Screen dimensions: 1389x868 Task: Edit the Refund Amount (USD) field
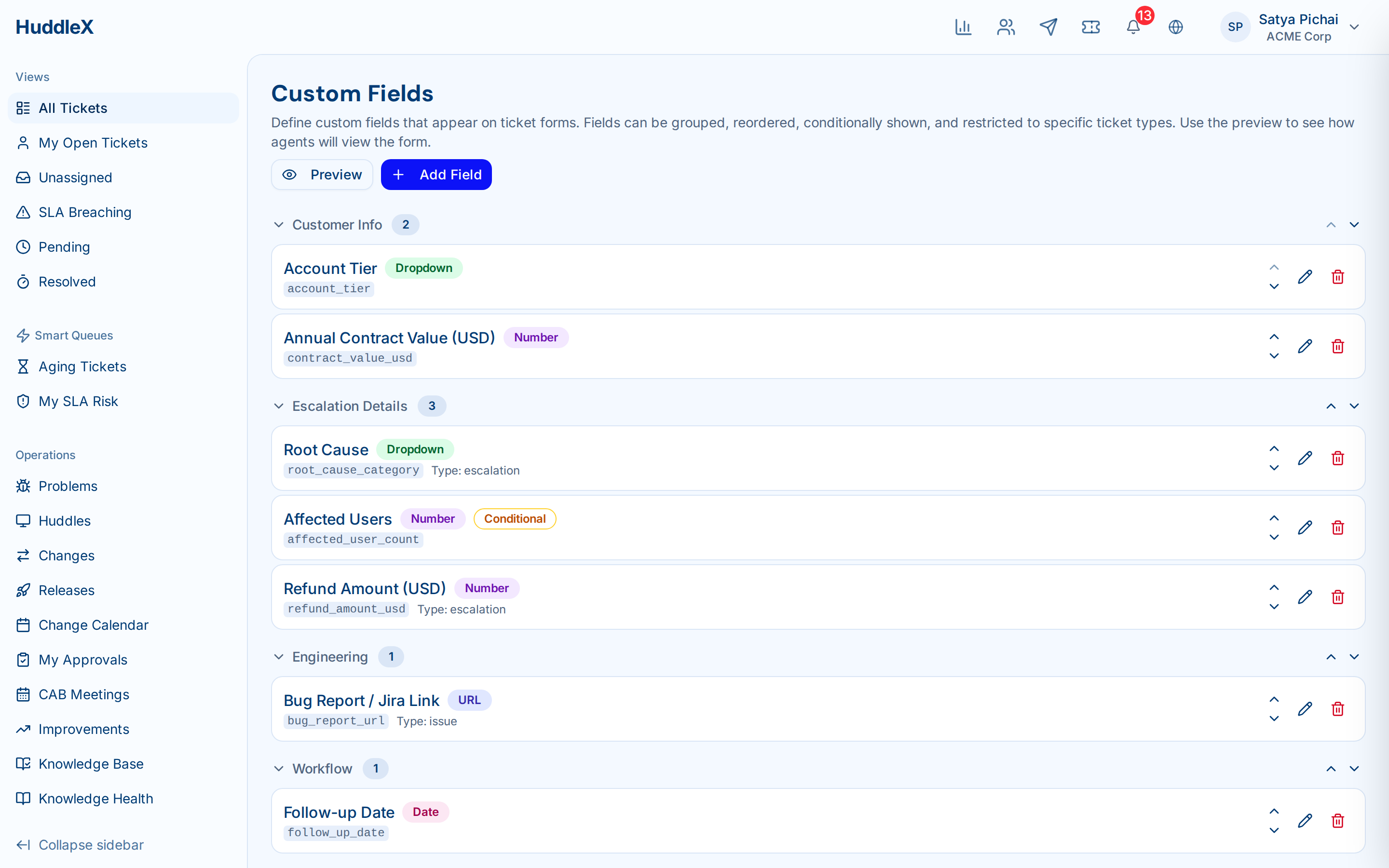1305,597
